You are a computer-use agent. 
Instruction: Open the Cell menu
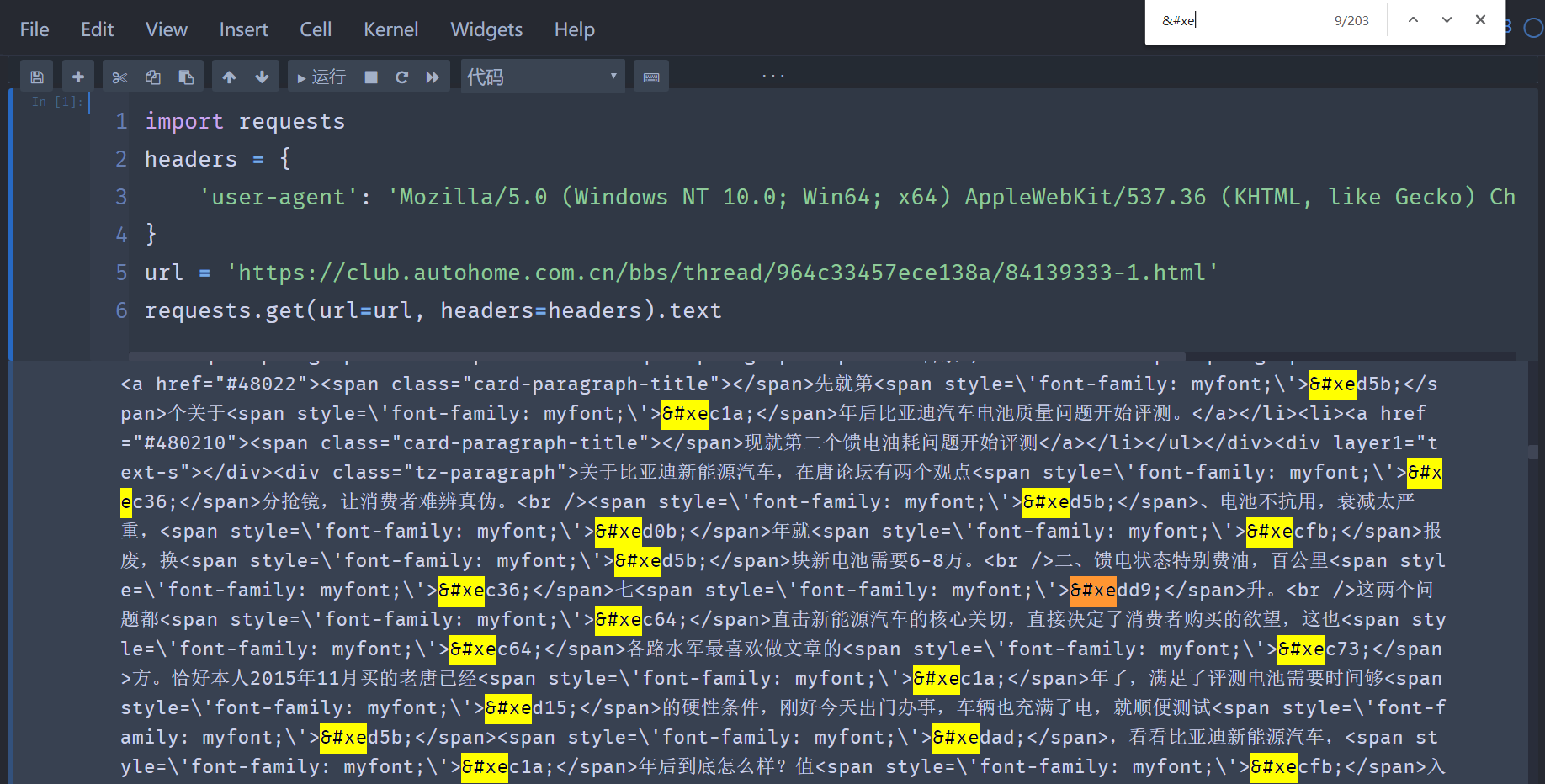(316, 29)
